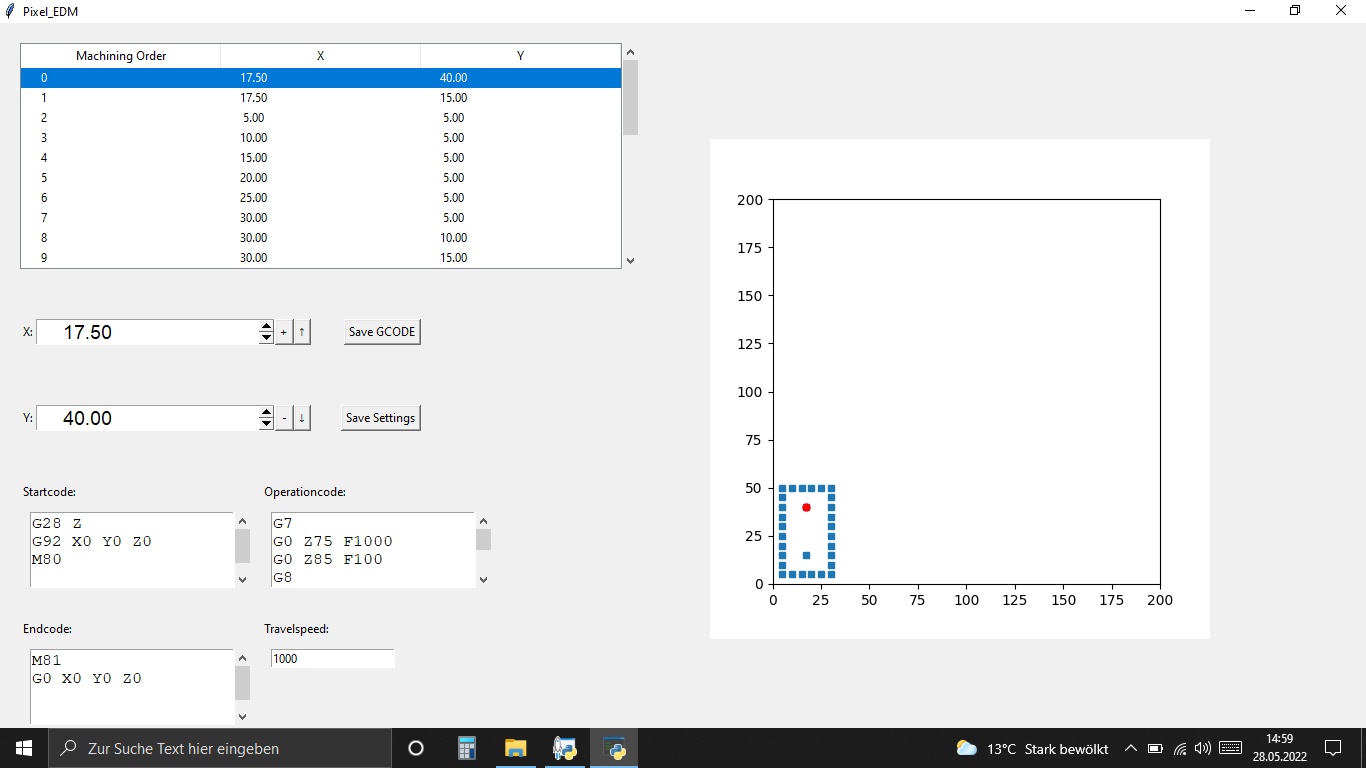Select machining order row 9
The height and width of the screenshot is (768, 1366).
[321, 258]
